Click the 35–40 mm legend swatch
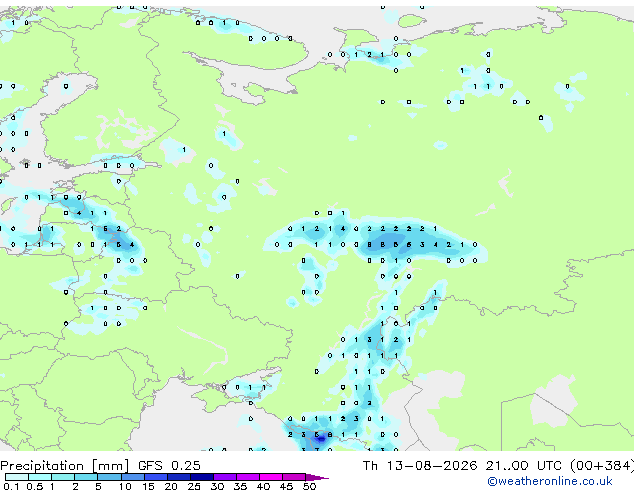634x490 pixels. coord(248,477)
